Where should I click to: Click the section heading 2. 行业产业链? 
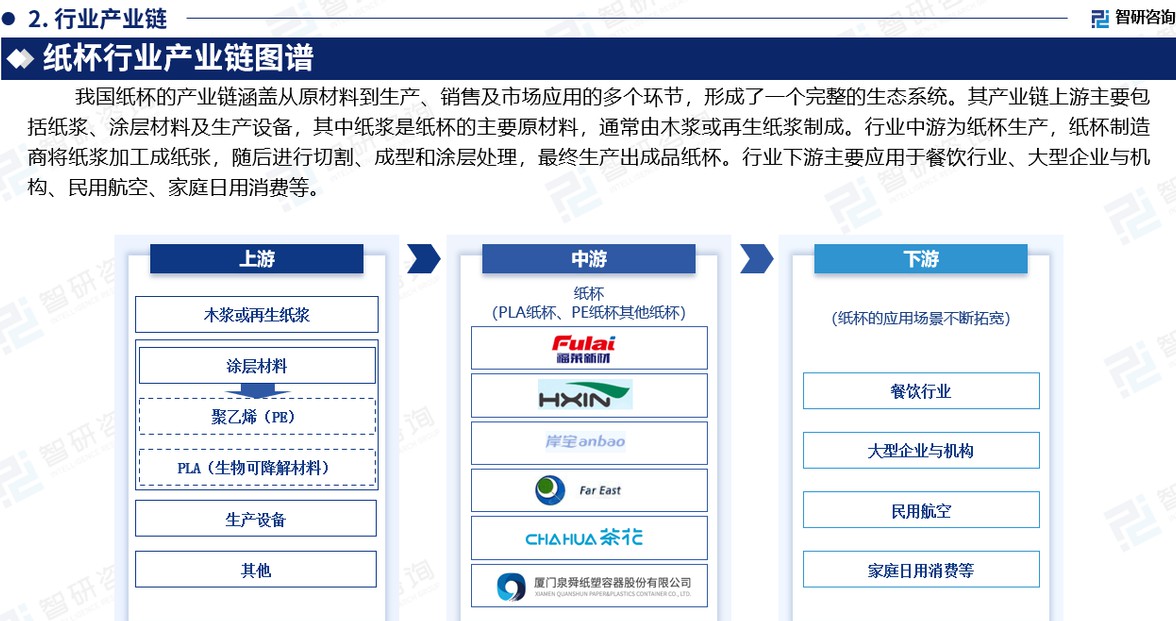(98, 18)
